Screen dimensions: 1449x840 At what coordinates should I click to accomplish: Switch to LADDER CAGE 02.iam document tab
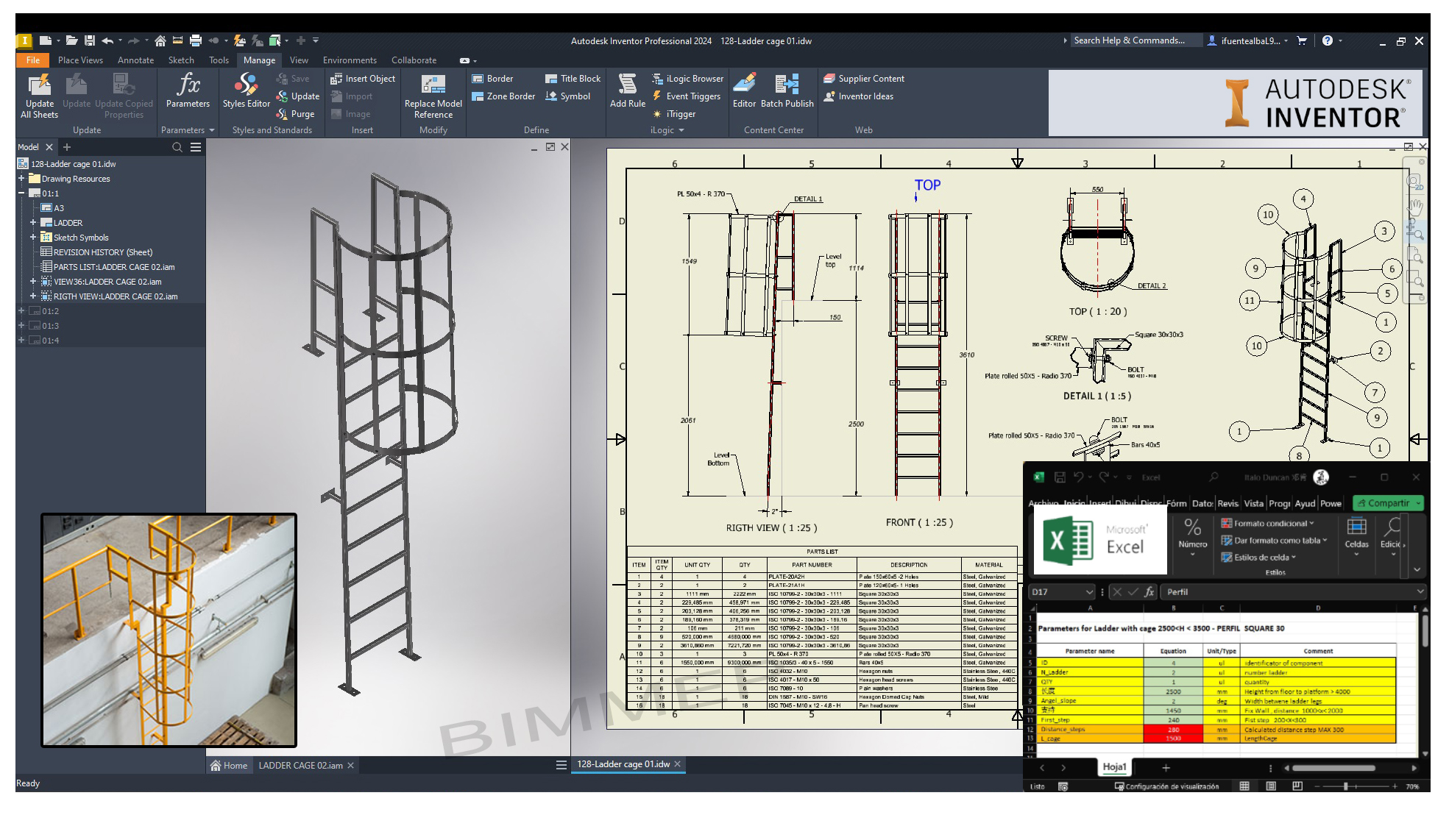(300, 765)
